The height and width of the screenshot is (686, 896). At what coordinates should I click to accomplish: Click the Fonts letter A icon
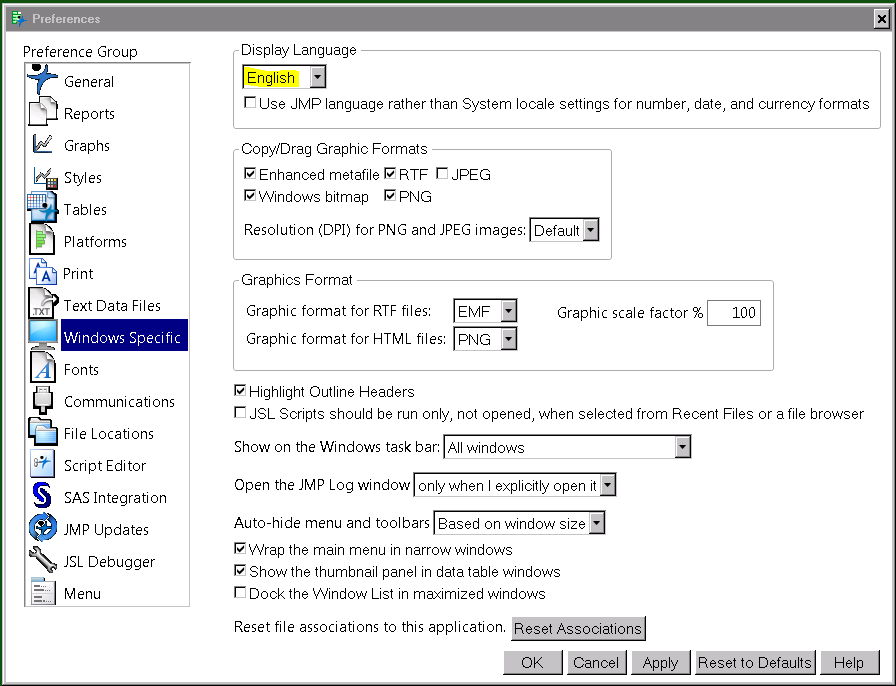pos(42,368)
